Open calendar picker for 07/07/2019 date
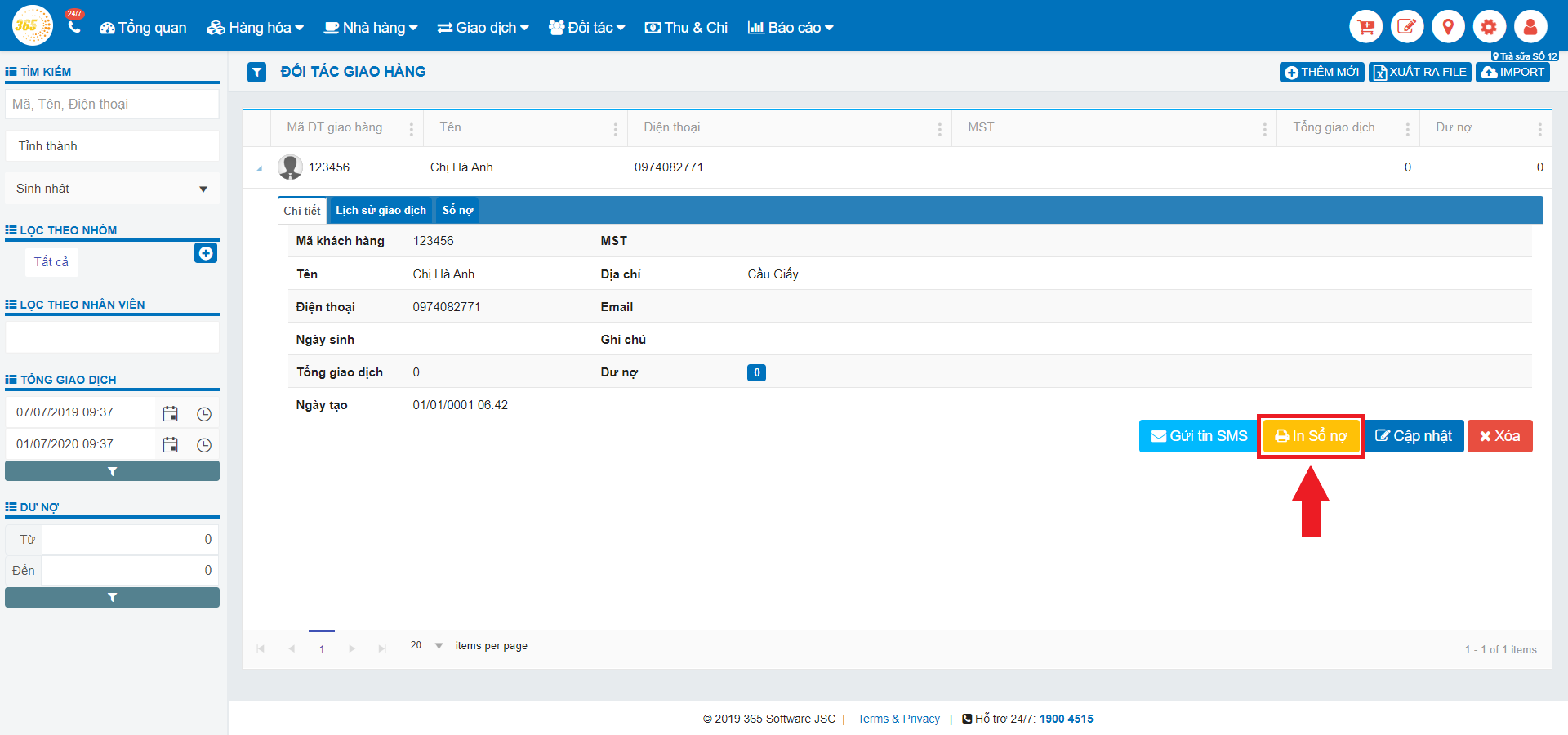Image resolution: width=1568 pixels, height=735 pixels. [170, 413]
